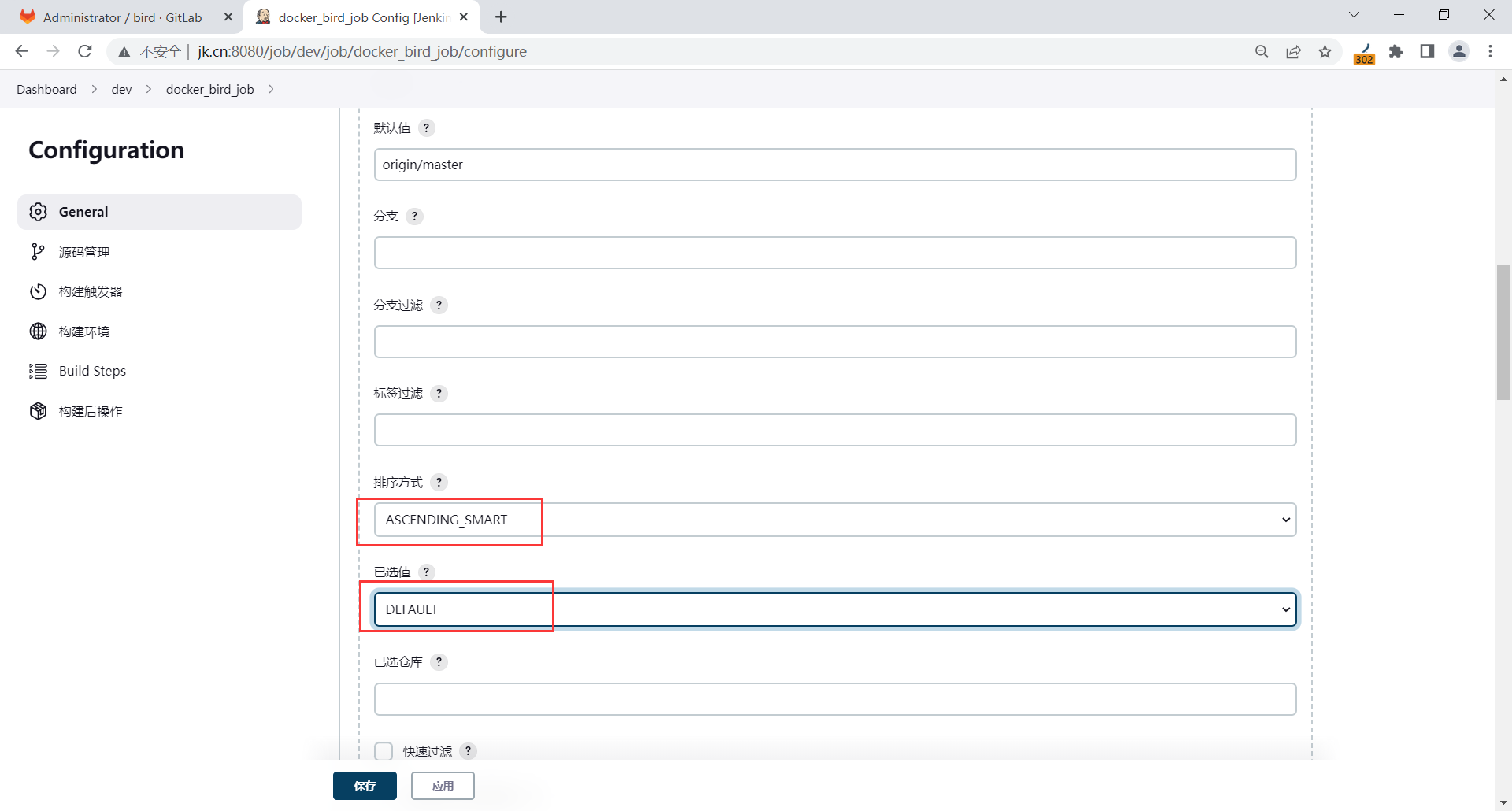
Task: Open help for 已选值 field
Action: [x=427, y=572]
